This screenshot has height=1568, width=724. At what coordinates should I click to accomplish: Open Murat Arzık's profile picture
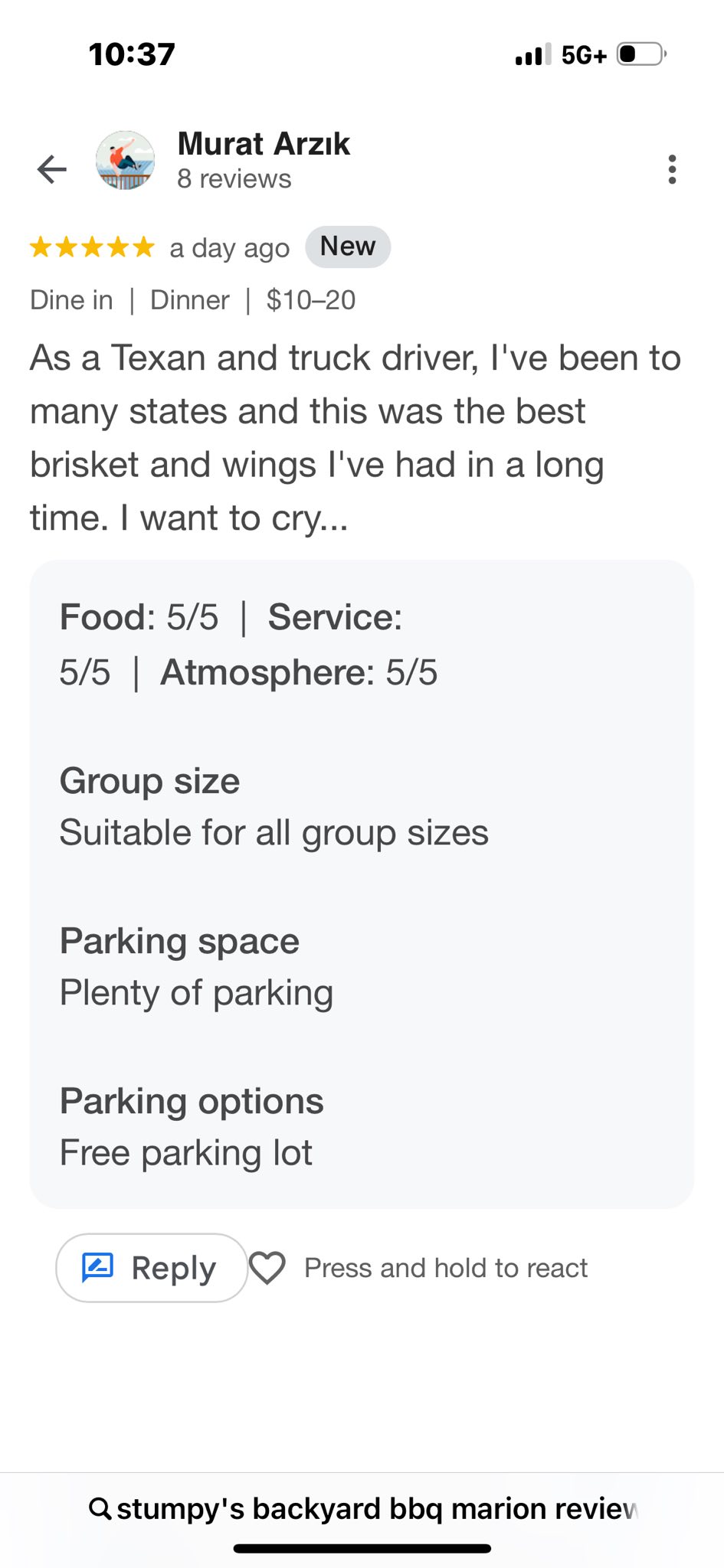[x=125, y=160]
